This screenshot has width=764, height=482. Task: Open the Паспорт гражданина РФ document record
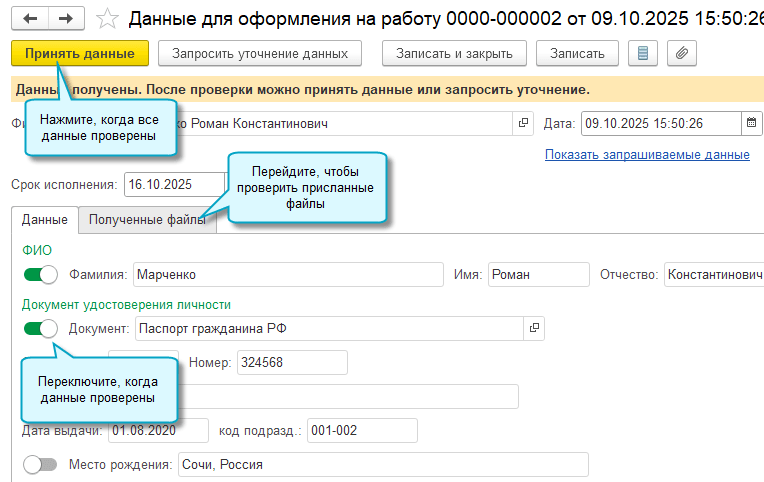coord(534,328)
